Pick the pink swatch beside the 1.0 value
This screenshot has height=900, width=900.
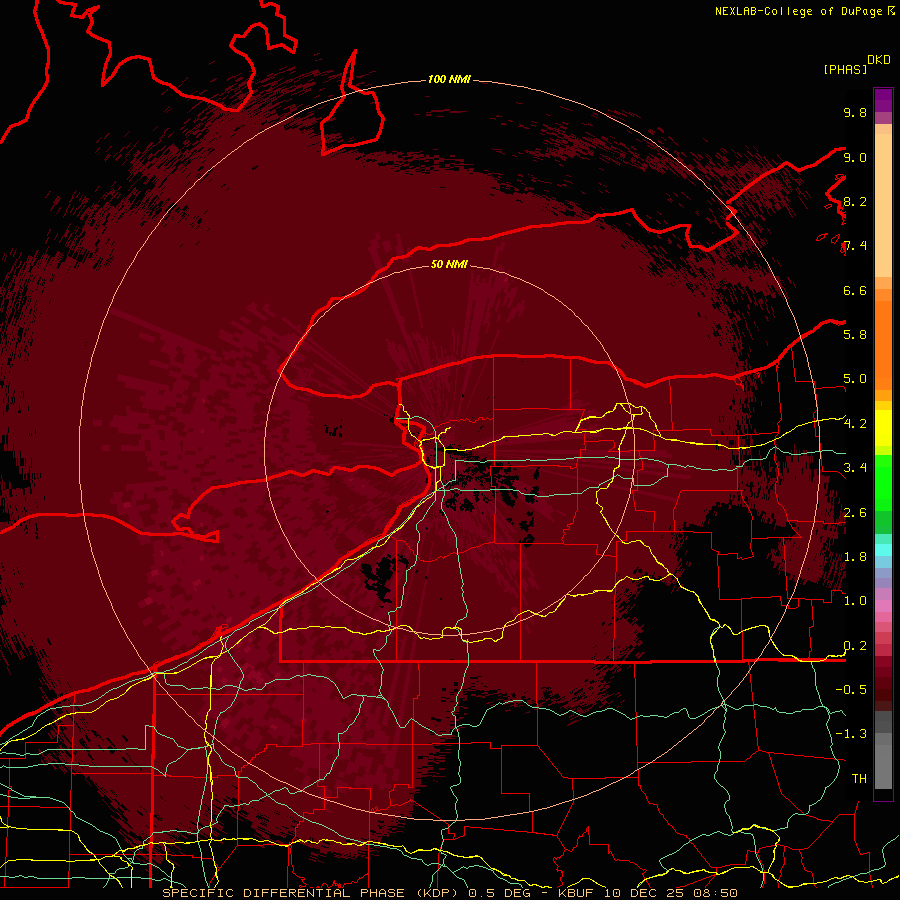[x=883, y=606]
